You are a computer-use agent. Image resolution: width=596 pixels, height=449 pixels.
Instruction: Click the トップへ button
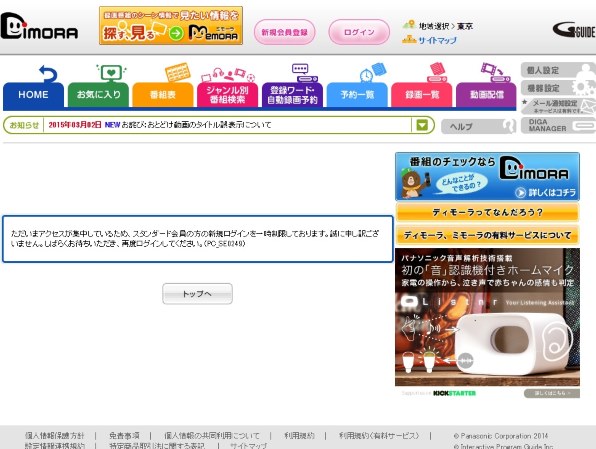click(x=197, y=294)
